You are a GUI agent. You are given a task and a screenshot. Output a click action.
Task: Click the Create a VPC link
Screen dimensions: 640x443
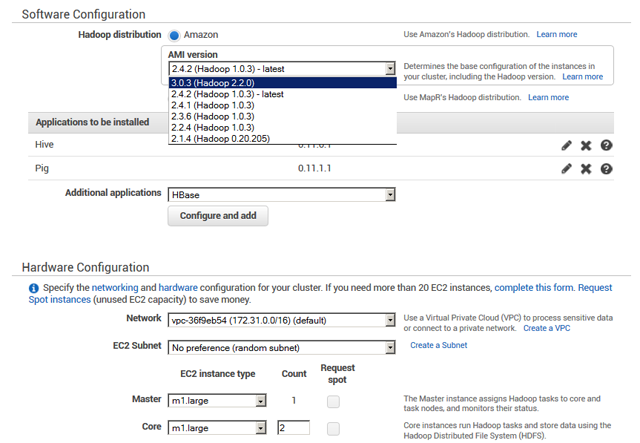pos(547,328)
